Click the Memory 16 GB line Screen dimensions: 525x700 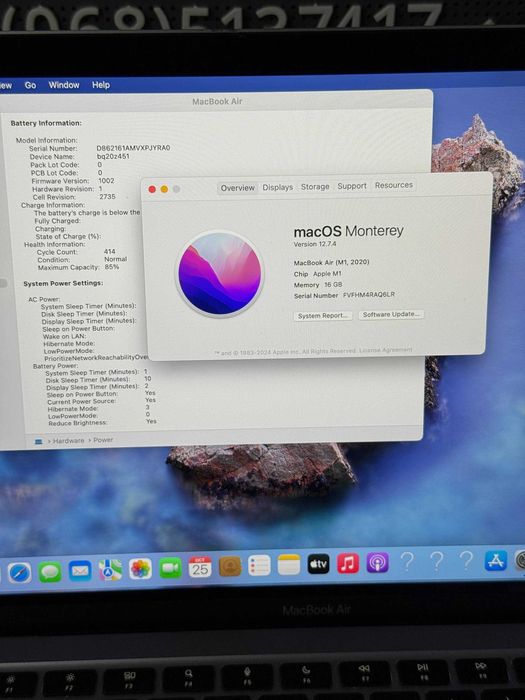[x=318, y=284]
